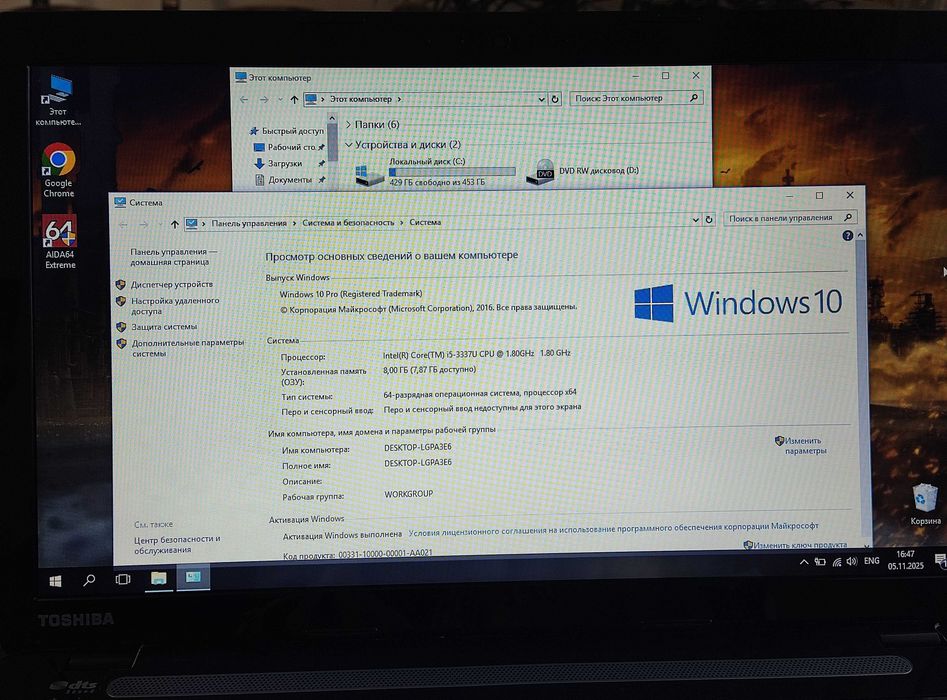This screenshot has height=700, width=947.
Task: Open the network tray icon
Action: pos(836,562)
